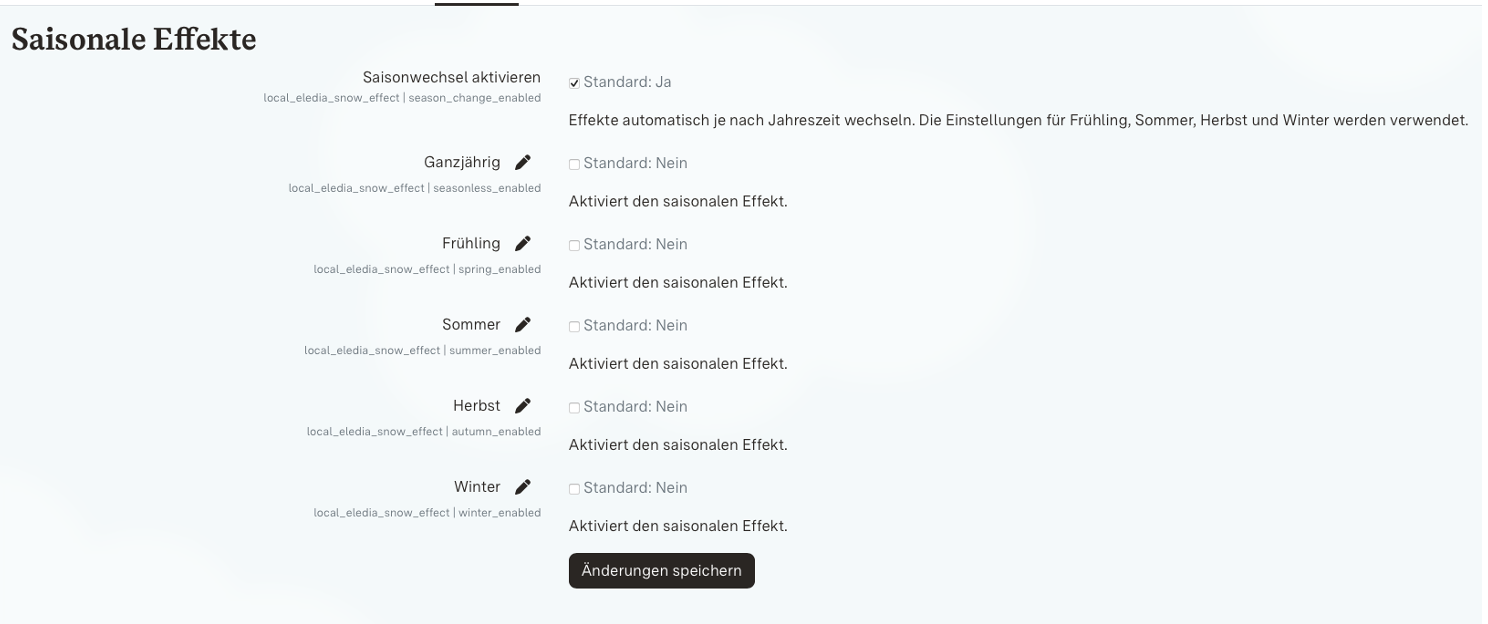This screenshot has height=624, width=1488.
Task: Open the Herbst name editor pencil icon
Action: pyautogui.click(x=523, y=405)
